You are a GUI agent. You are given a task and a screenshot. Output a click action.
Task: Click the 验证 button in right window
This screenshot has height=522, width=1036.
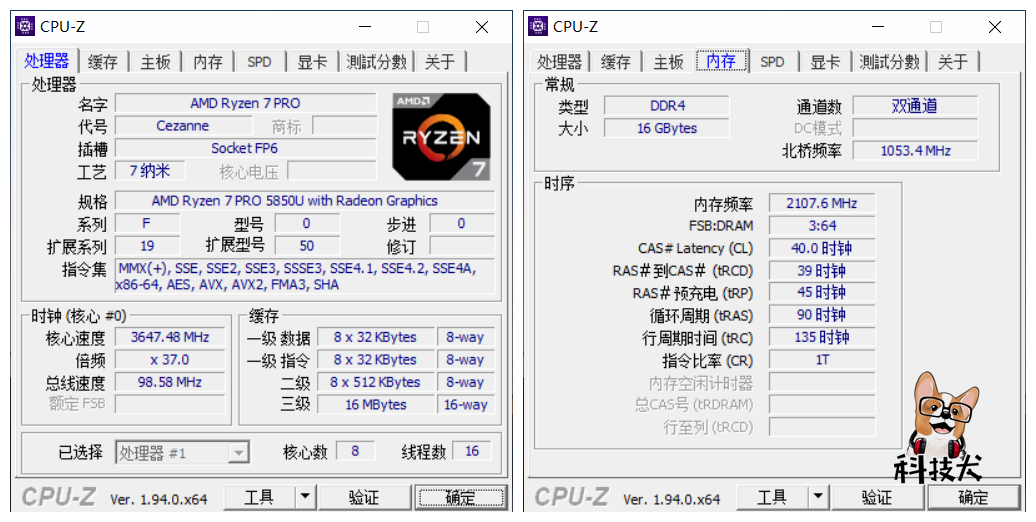(877, 497)
